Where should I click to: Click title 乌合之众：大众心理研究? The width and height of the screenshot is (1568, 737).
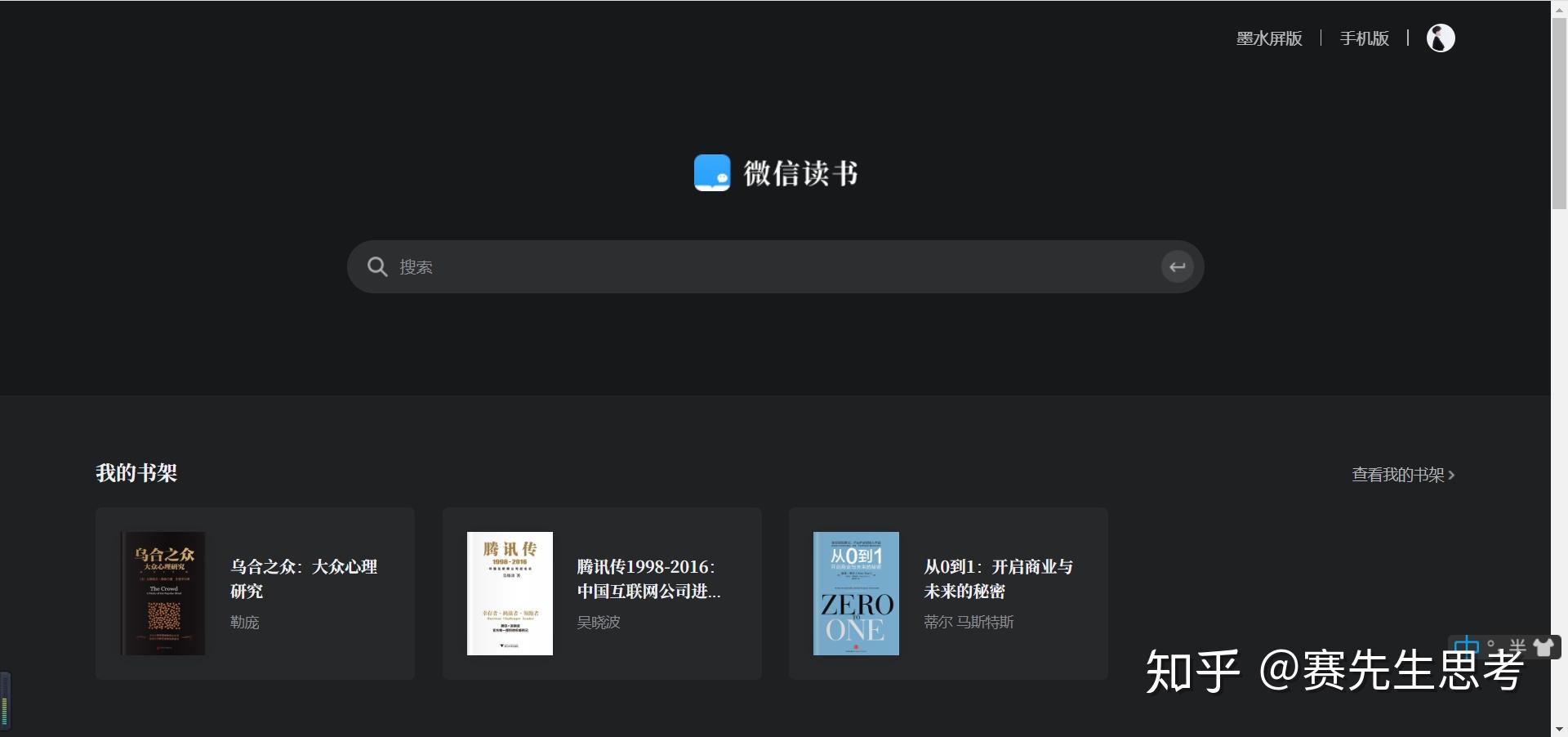[304, 578]
